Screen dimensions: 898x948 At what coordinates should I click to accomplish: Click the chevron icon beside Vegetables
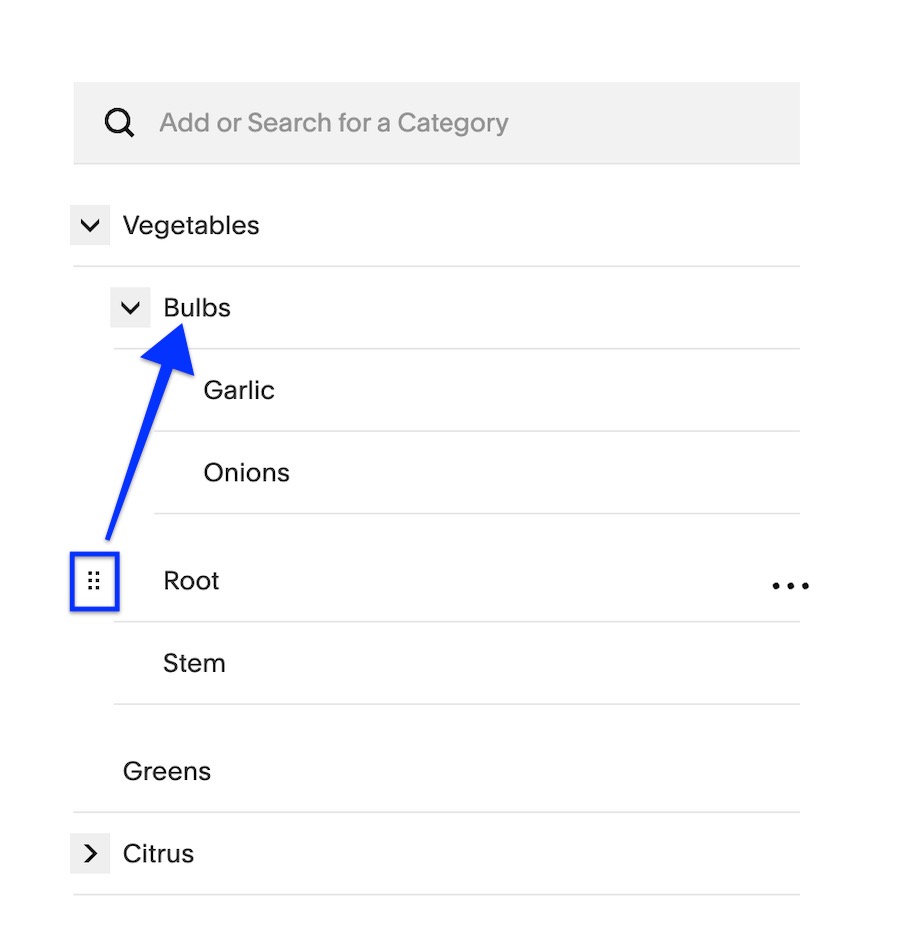[90, 225]
